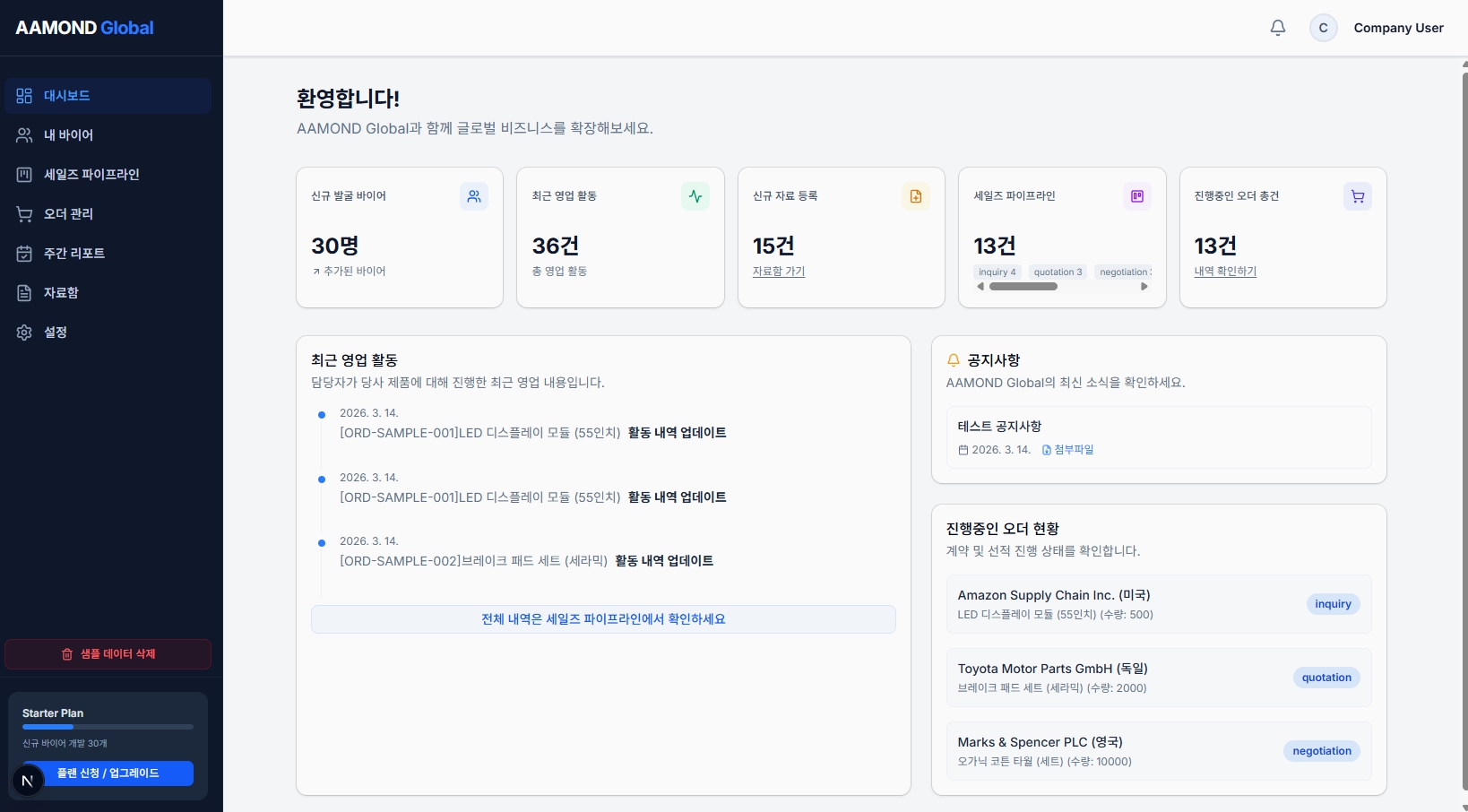This screenshot has height=812, width=1468.
Task: Click the trash icon next to 샘플 데이터 삭제
Action: (x=67, y=654)
